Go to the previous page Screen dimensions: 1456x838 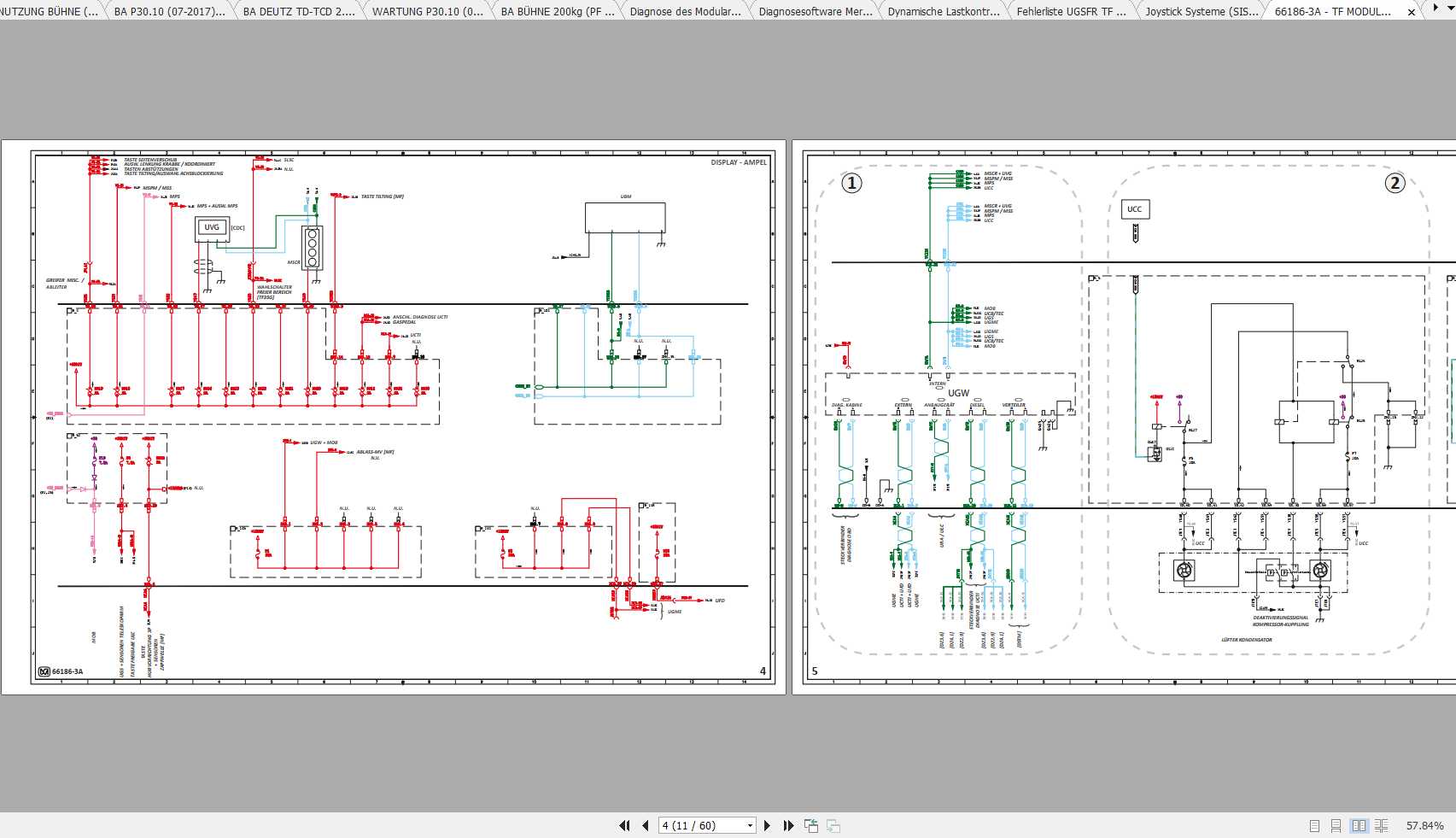click(x=645, y=825)
